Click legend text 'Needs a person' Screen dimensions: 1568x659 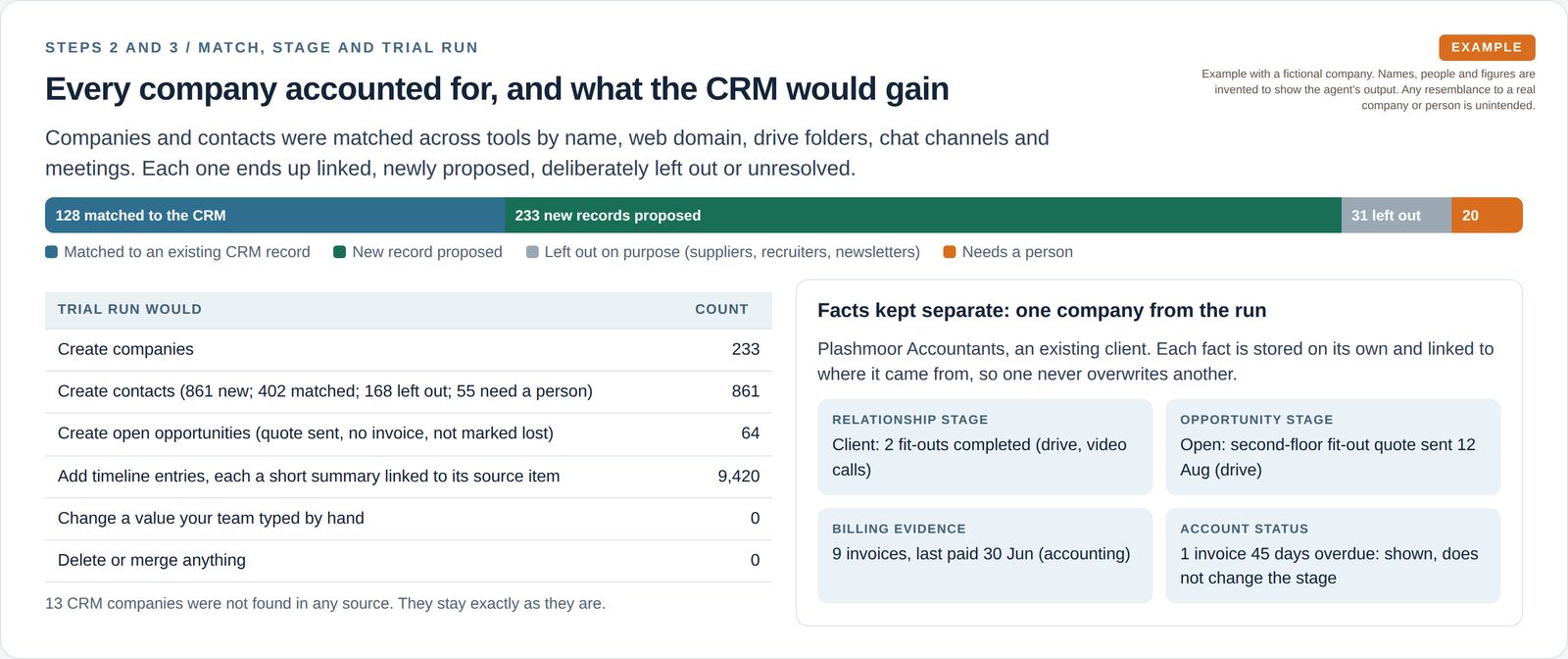[1017, 252]
